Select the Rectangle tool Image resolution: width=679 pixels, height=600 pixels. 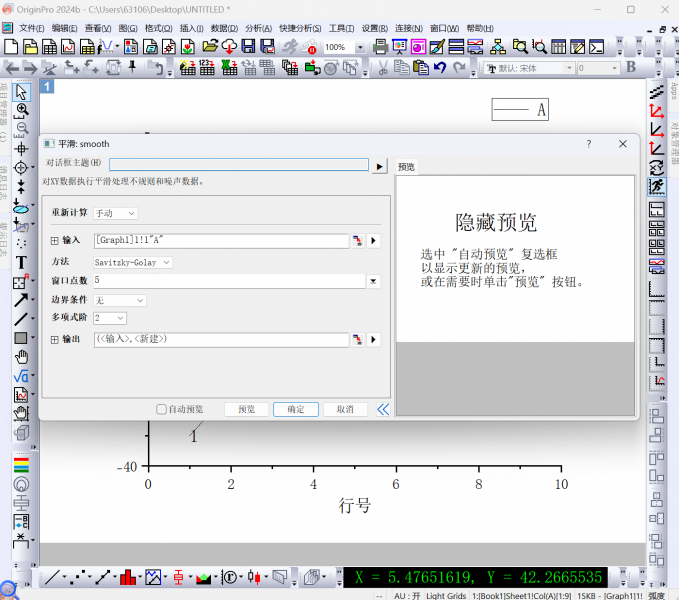tap(21, 338)
